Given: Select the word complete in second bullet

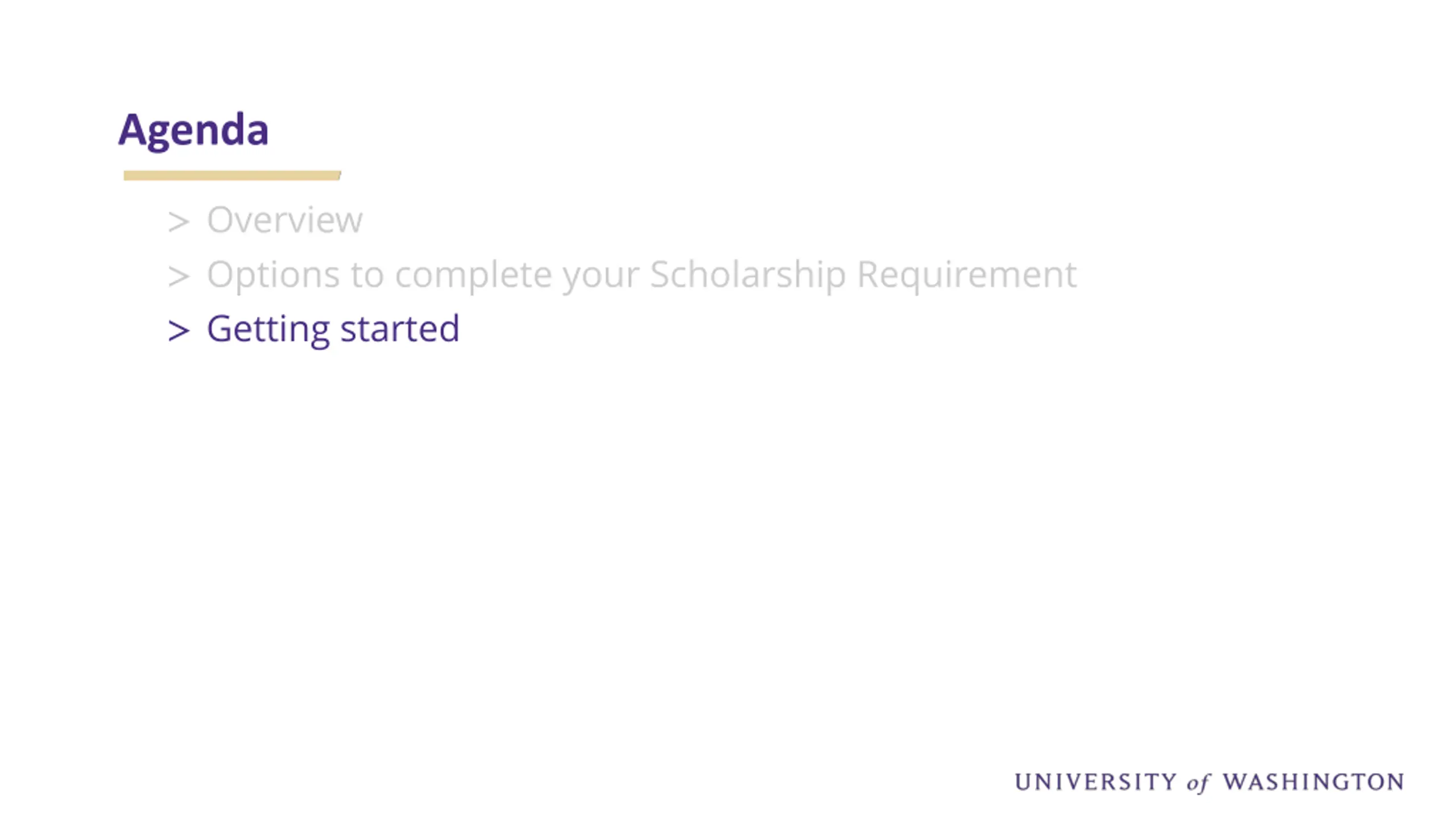Looking at the screenshot, I should (473, 276).
